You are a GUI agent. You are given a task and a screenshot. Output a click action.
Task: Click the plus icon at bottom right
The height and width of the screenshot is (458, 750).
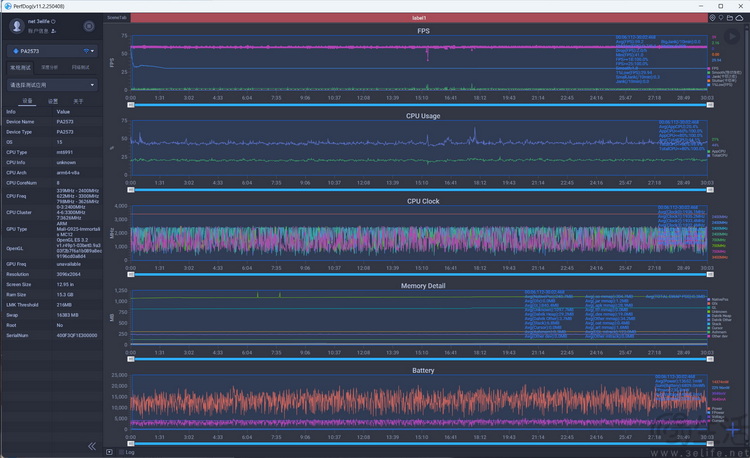click(x=732, y=429)
